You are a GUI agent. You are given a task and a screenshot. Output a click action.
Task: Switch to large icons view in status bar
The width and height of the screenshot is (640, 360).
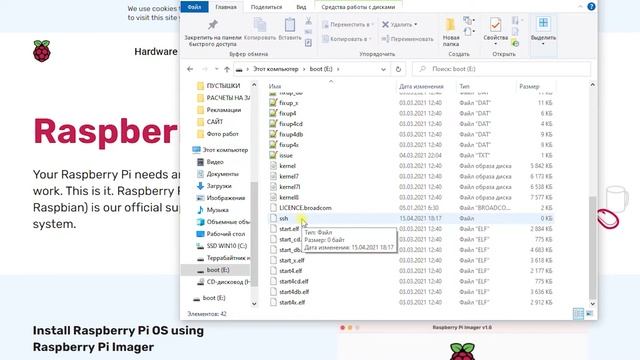coord(589,313)
